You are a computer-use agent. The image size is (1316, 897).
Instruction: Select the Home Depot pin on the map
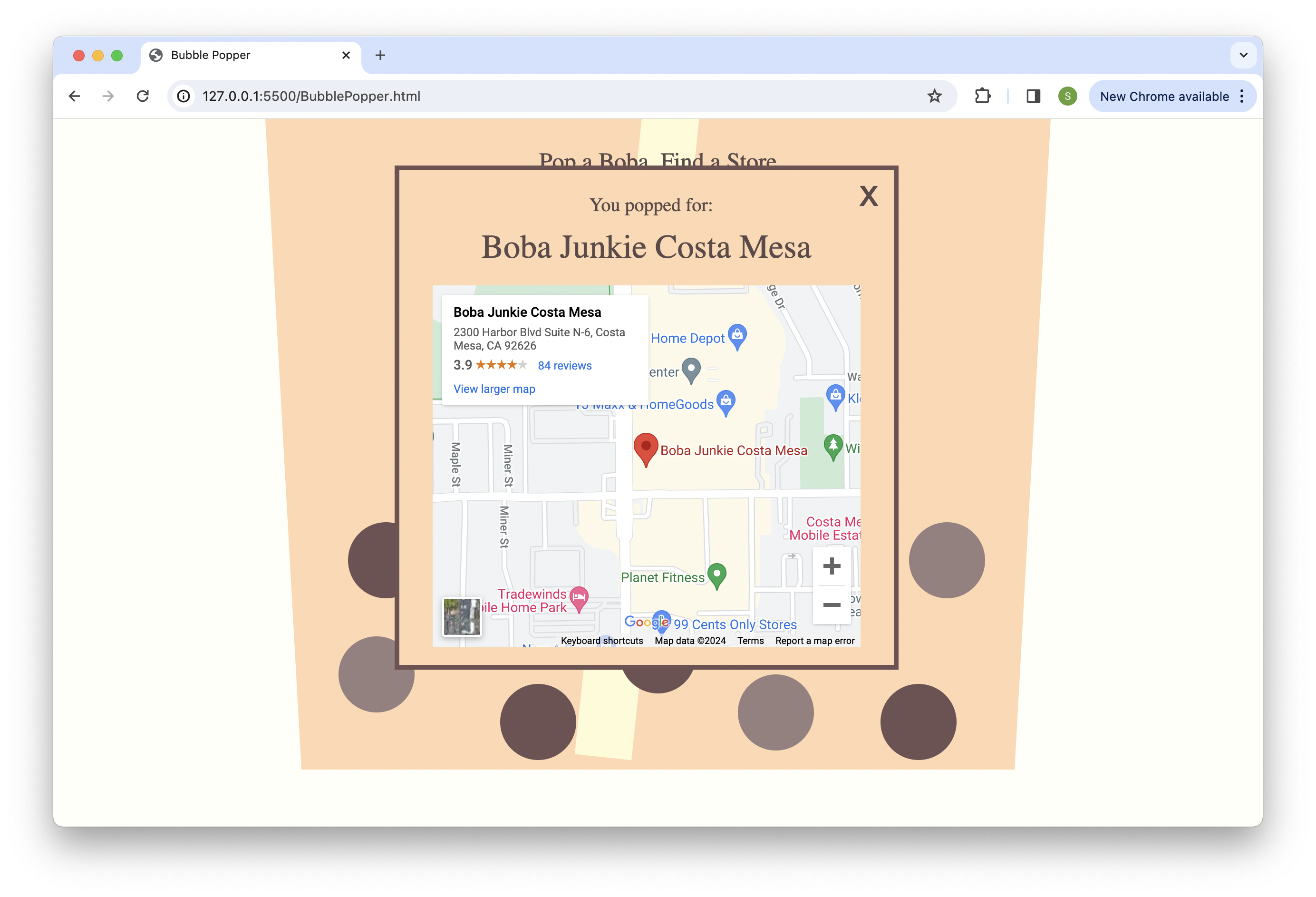[x=737, y=335]
